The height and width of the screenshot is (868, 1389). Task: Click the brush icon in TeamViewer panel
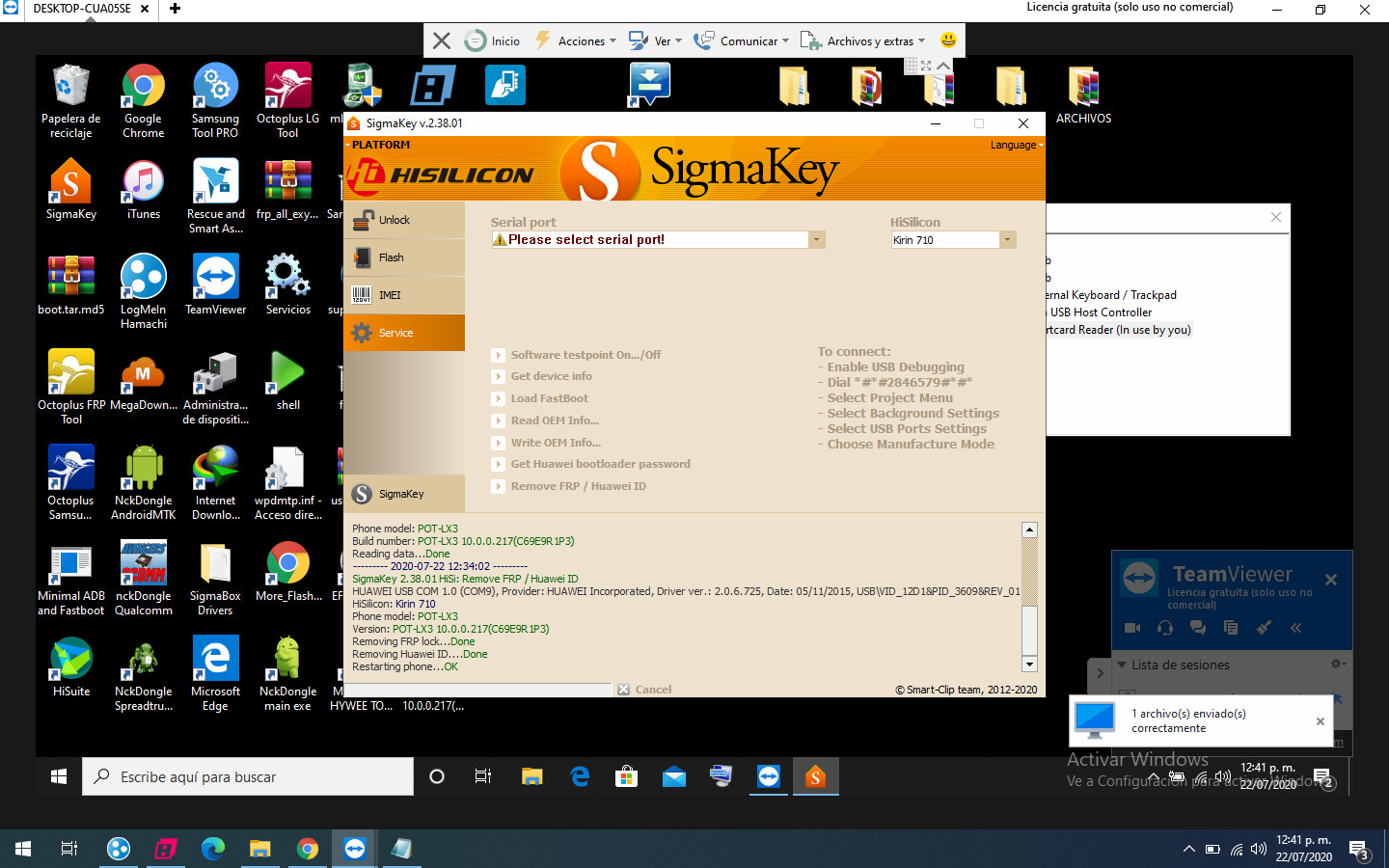point(1264,628)
